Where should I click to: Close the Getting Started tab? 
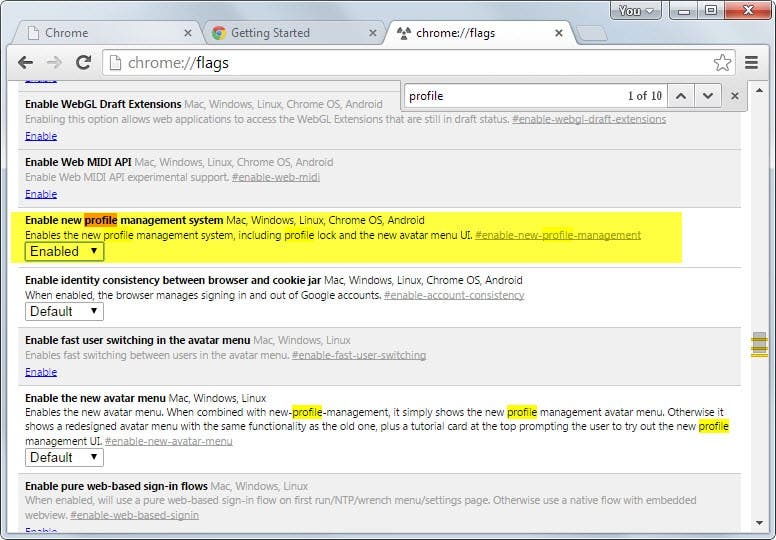pyautogui.click(x=373, y=33)
